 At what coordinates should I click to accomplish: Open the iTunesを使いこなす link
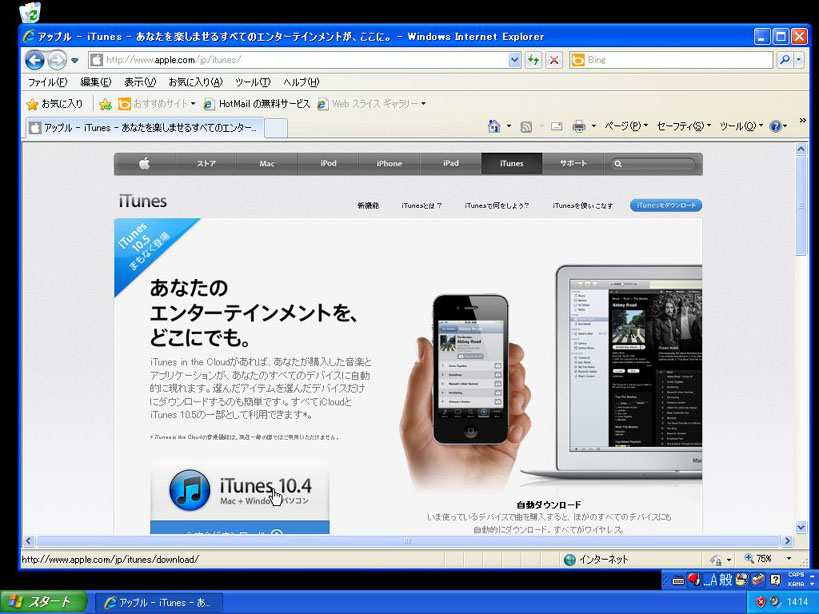pos(582,206)
